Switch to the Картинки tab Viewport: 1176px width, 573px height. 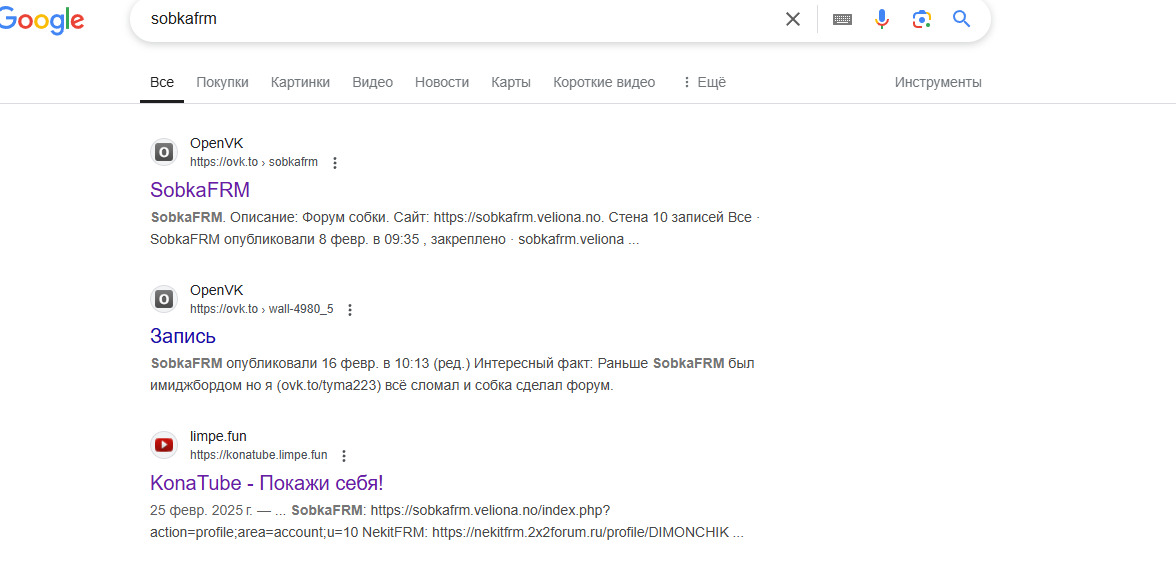pos(300,82)
